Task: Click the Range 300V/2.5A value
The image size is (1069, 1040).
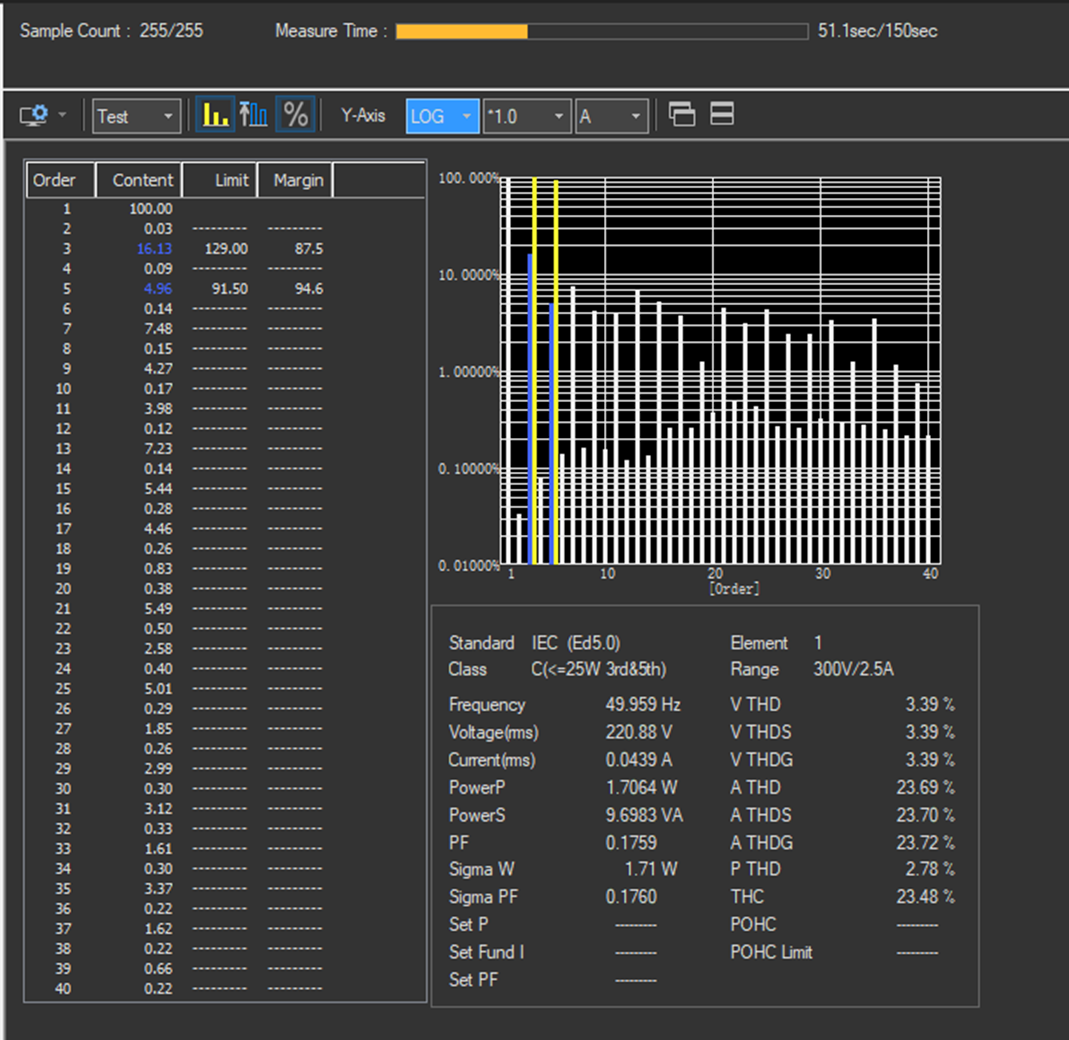Action: [853, 670]
